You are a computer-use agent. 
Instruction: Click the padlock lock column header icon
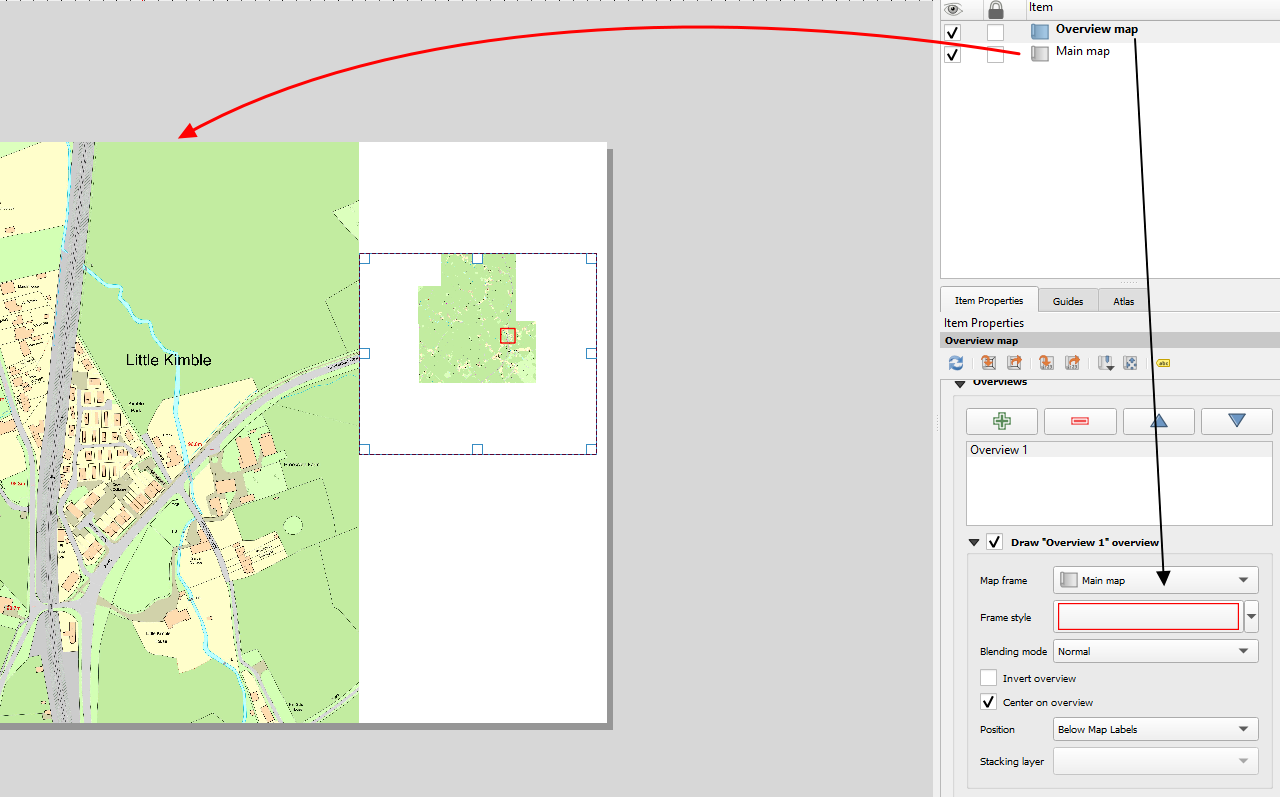click(995, 9)
